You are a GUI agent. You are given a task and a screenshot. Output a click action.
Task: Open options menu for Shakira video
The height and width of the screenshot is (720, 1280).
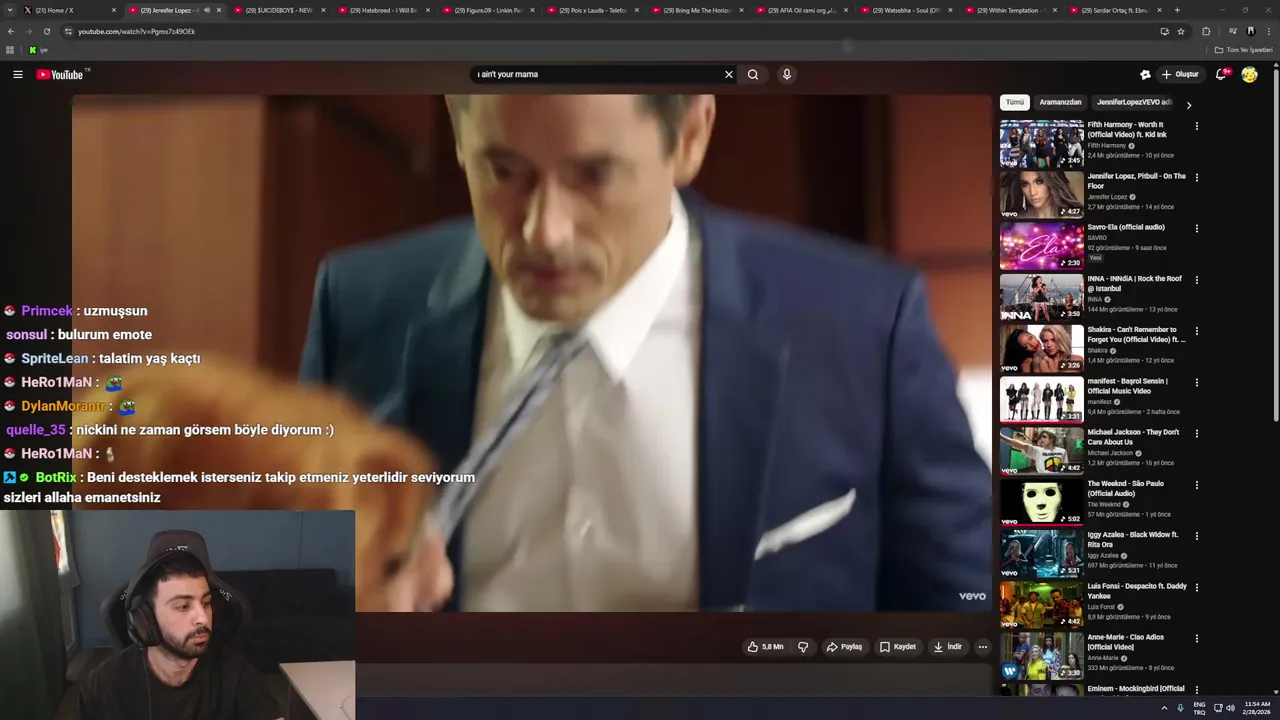pos(1196,331)
